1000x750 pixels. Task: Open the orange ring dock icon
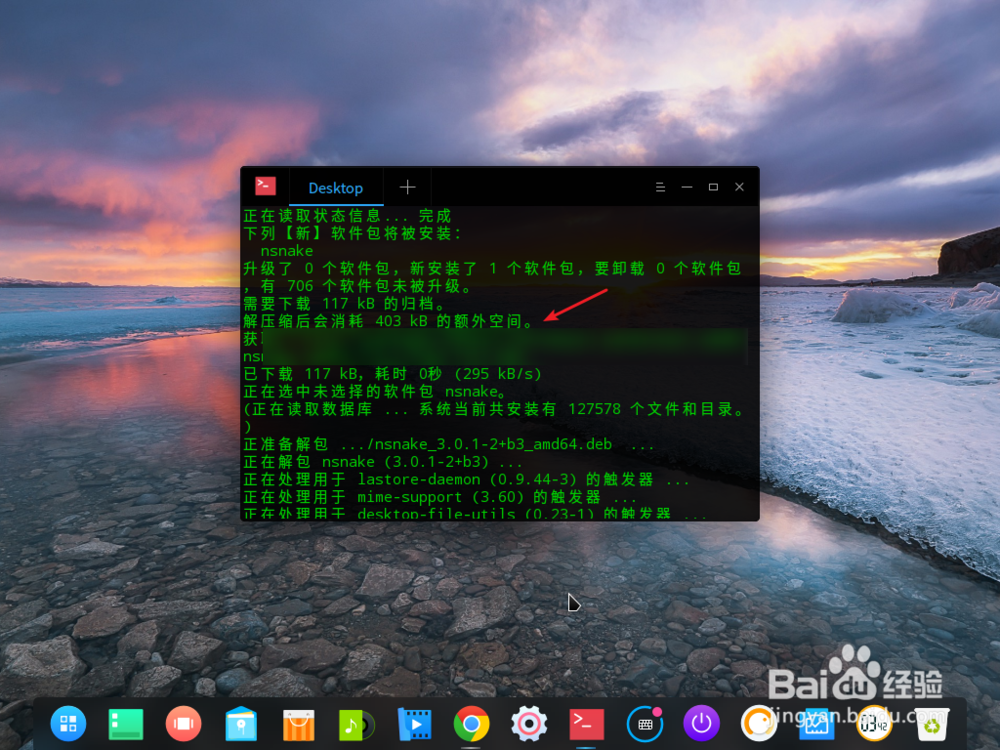(x=759, y=724)
